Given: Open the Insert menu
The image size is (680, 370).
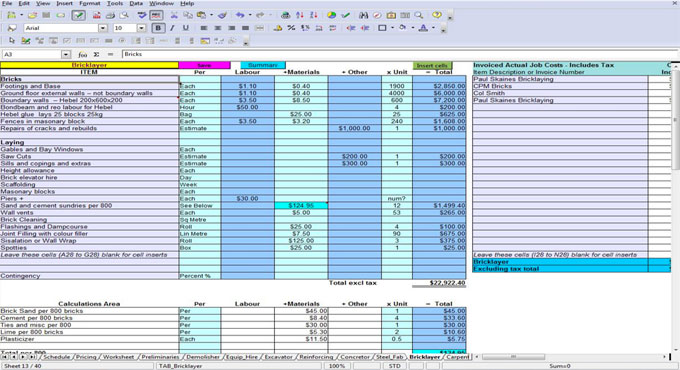Looking at the screenshot, I should tap(65, 3).
